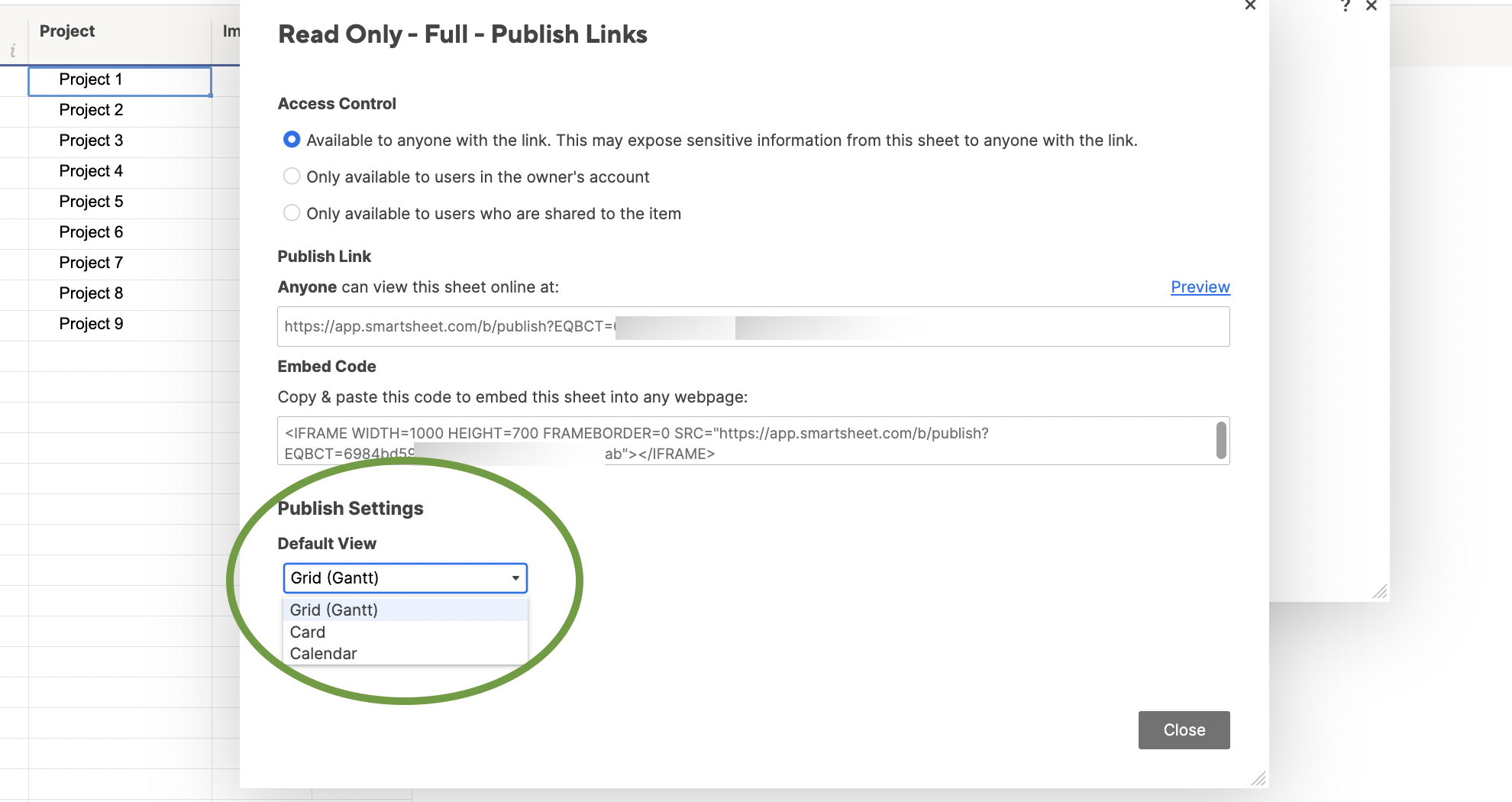Choose Calendar from the view list
Screen dimensions: 1512x802
tap(405, 653)
